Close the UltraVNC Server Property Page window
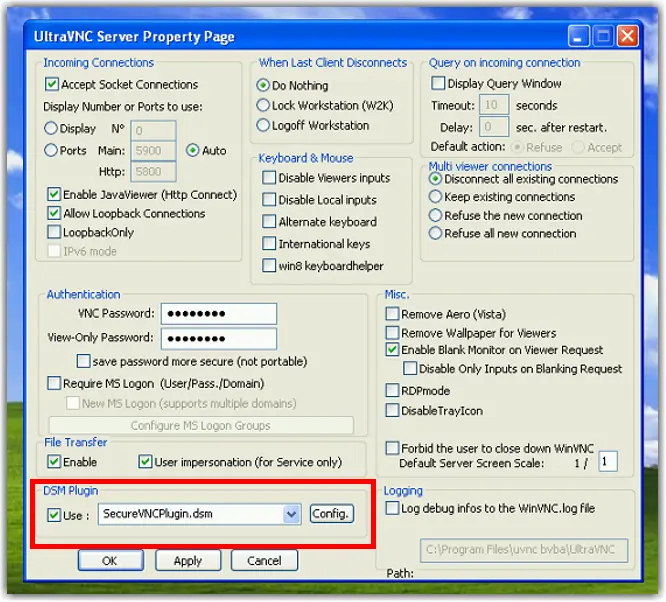Screen dimensions: 666x602 coord(627,36)
